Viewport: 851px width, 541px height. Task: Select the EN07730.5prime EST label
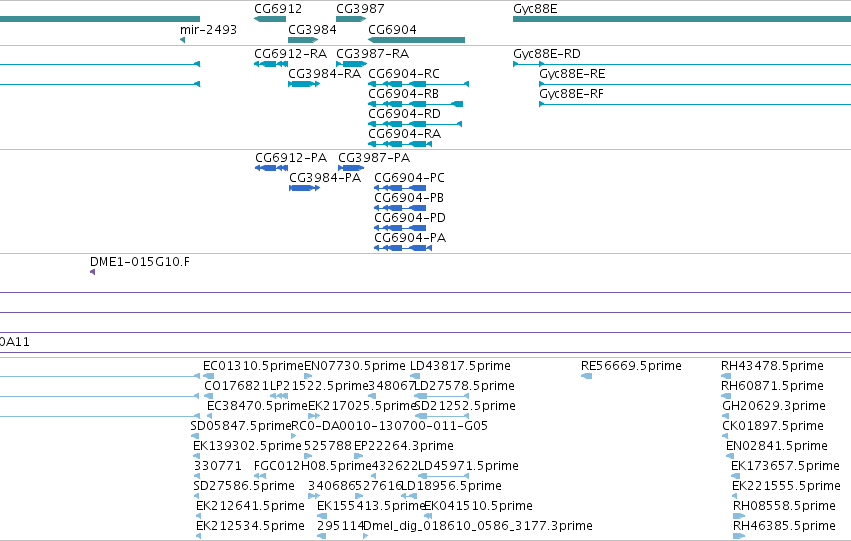click(354, 366)
